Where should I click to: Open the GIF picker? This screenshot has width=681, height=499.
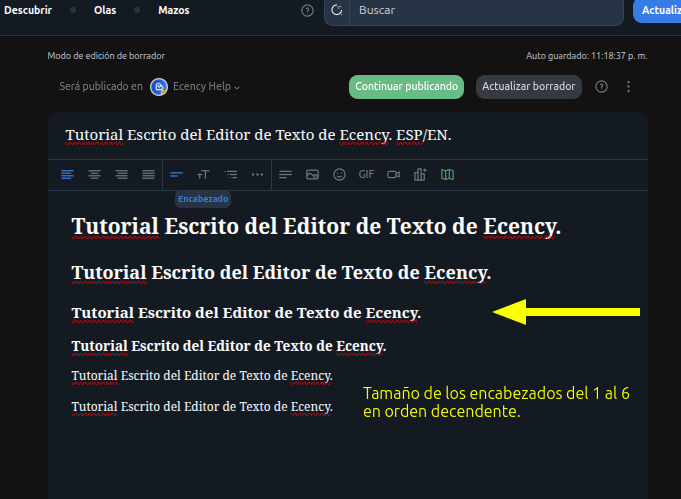pos(366,175)
